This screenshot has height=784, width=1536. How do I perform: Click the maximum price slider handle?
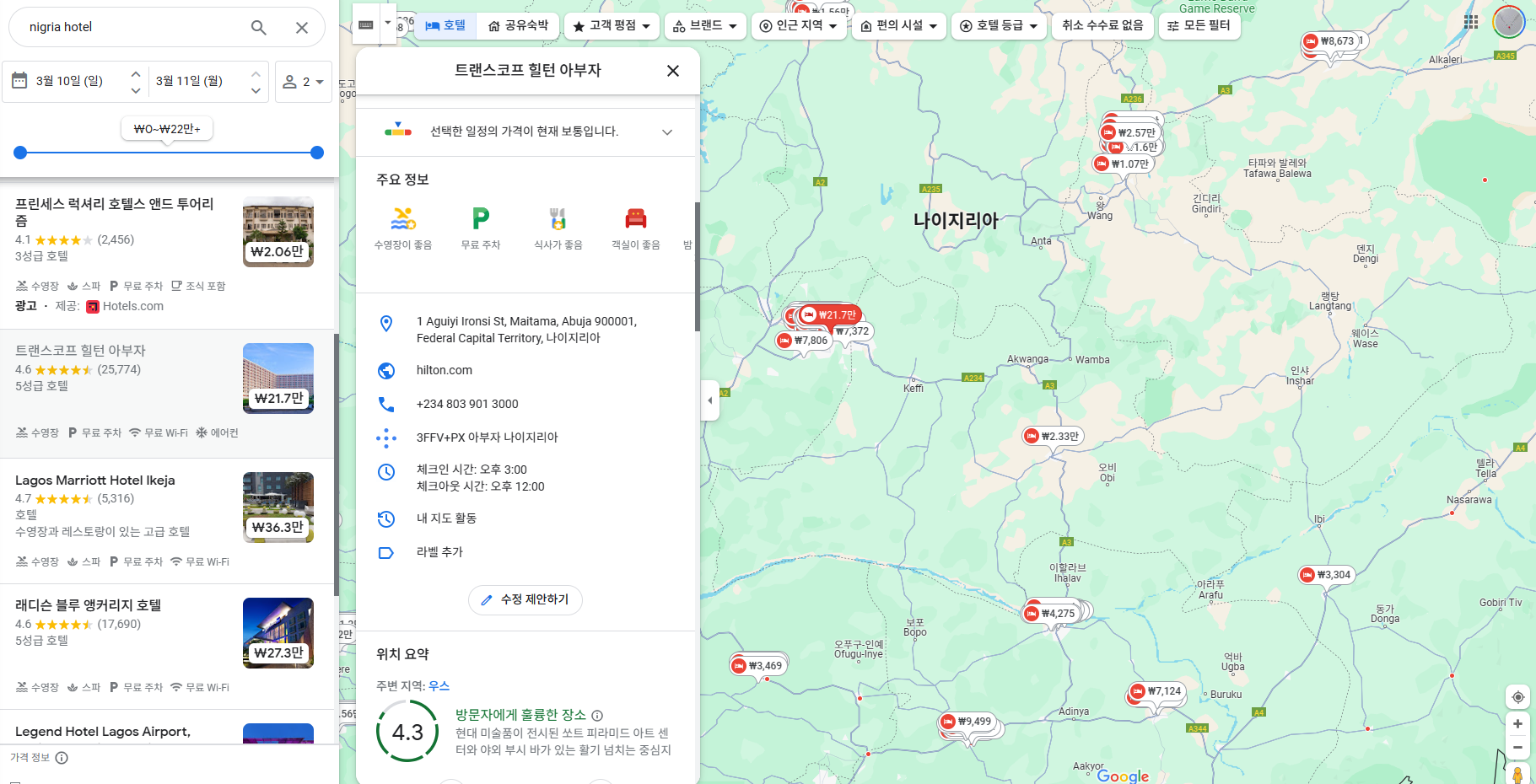point(317,153)
